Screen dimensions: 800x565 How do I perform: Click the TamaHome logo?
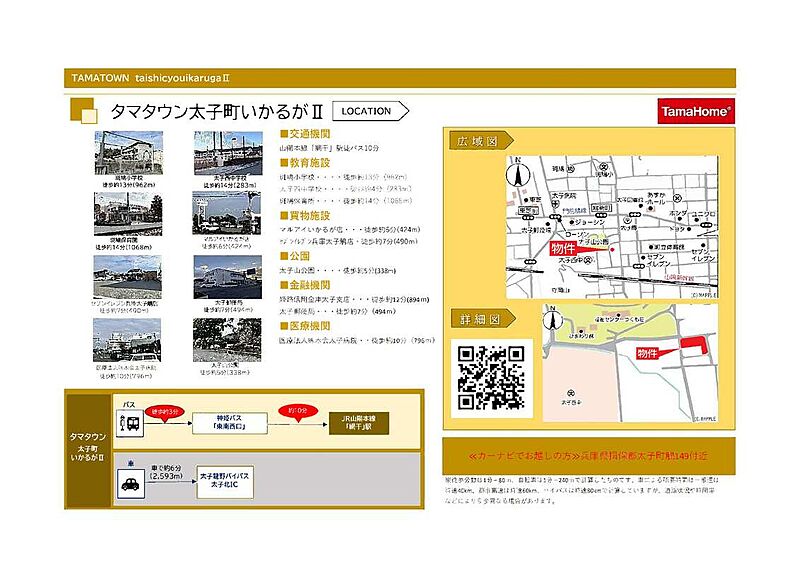pyautogui.click(x=696, y=113)
